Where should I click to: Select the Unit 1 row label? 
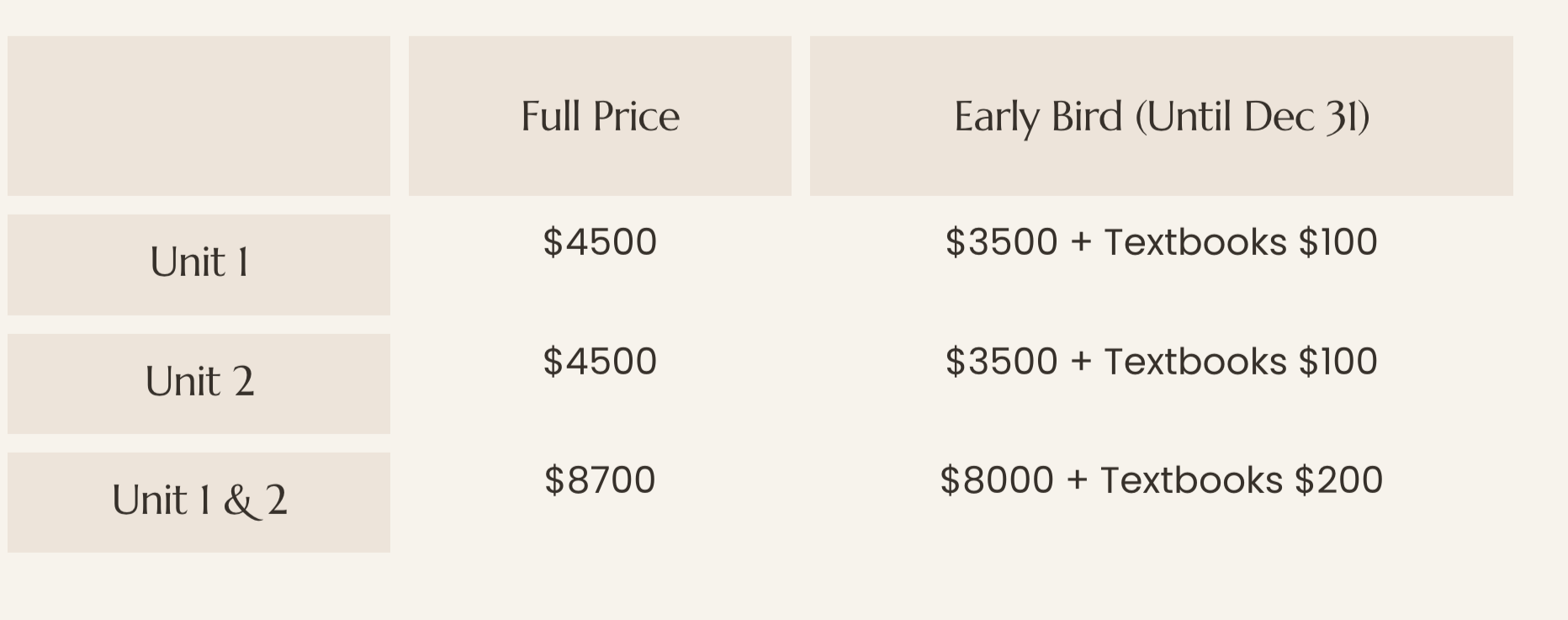click(199, 262)
